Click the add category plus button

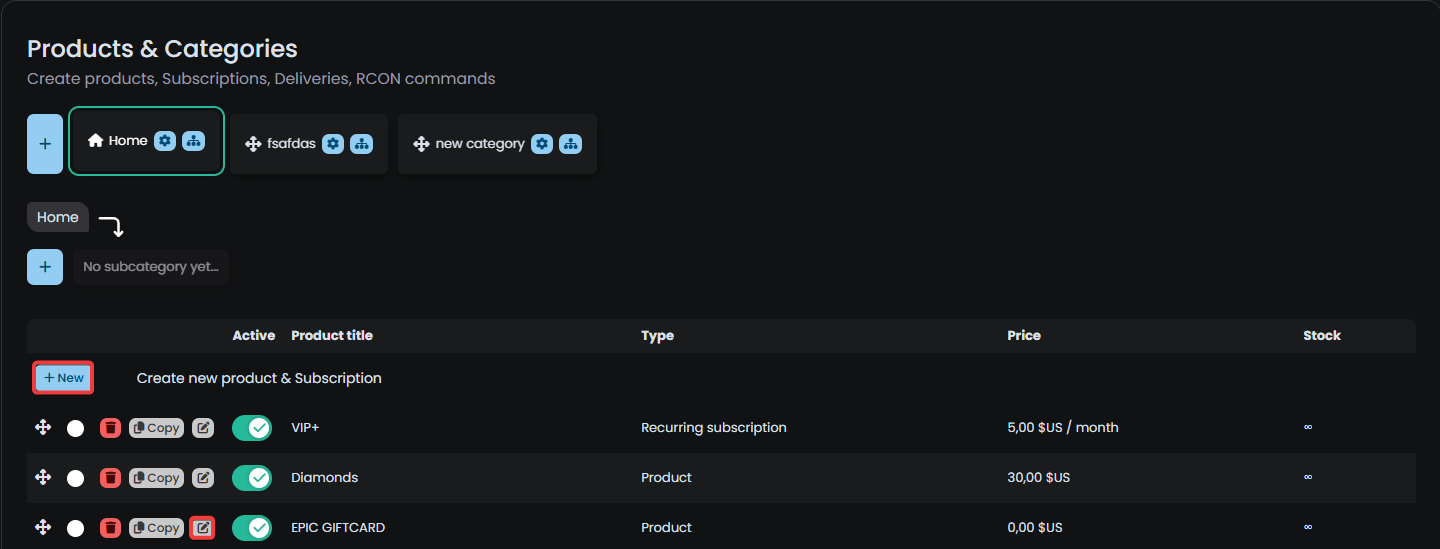(45, 144)
